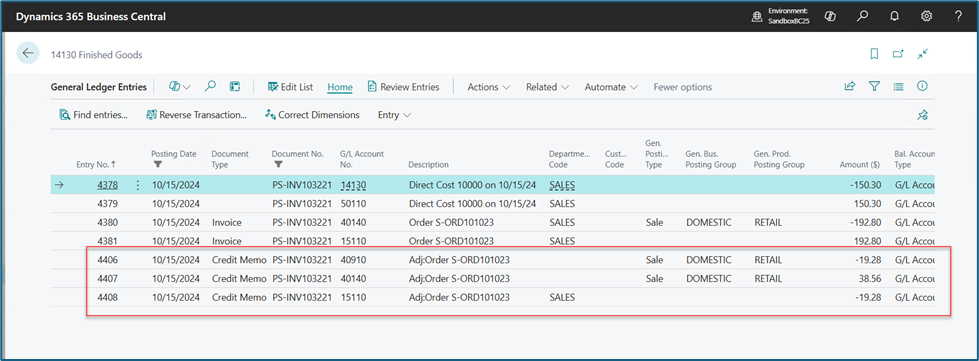
Task: Open the filter pane
Action: pyautogui.click(x=874, y=87)
